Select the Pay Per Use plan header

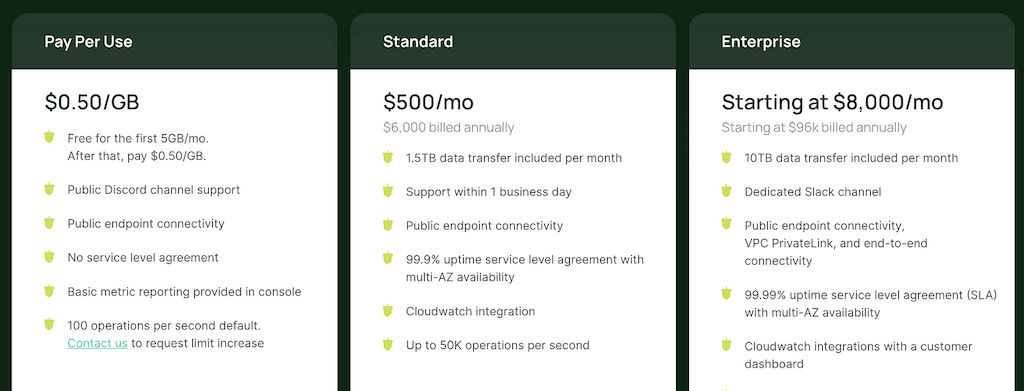coord(174,41)
